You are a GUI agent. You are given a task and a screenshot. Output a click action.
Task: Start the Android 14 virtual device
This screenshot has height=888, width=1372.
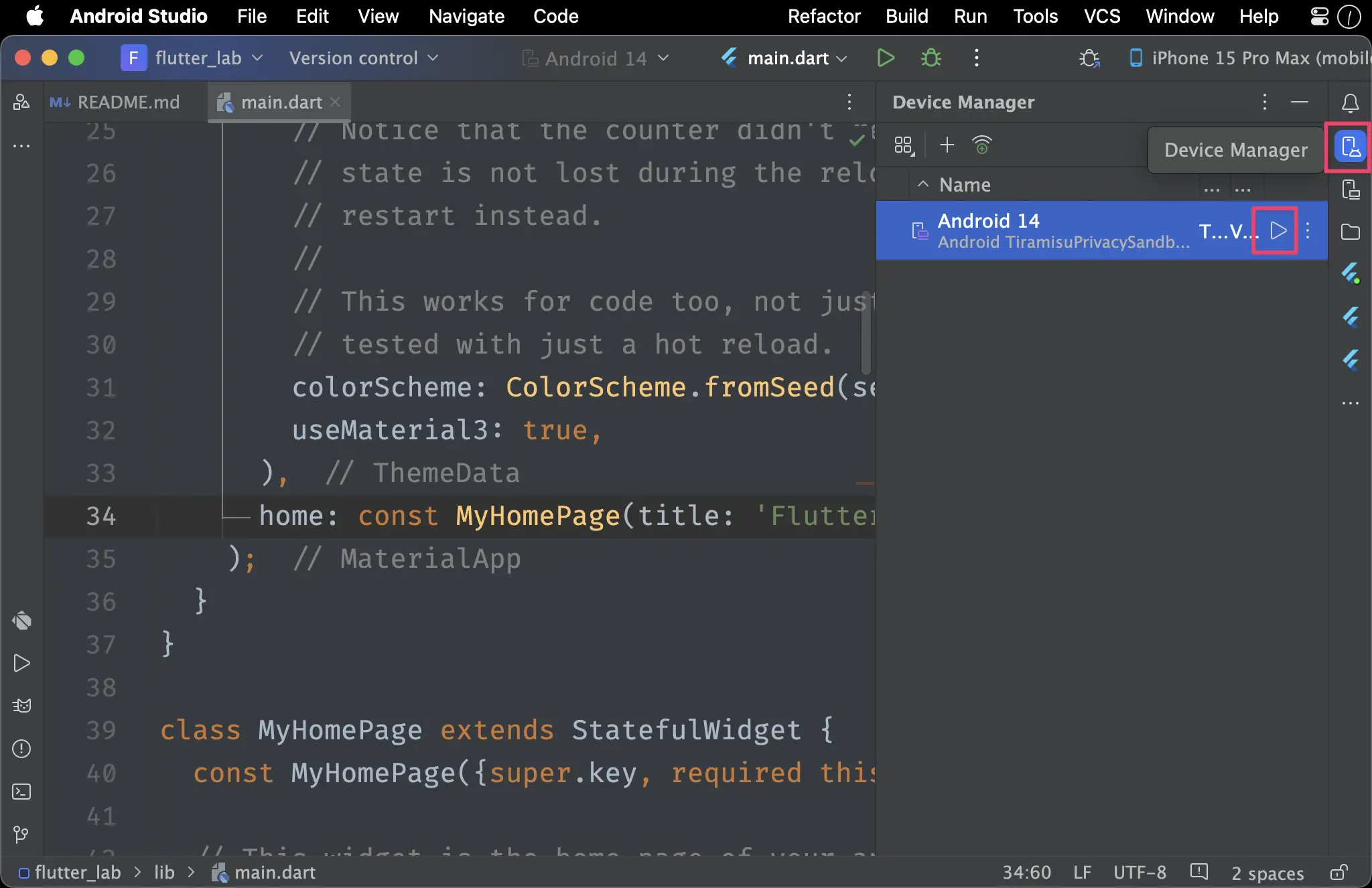1278,231
